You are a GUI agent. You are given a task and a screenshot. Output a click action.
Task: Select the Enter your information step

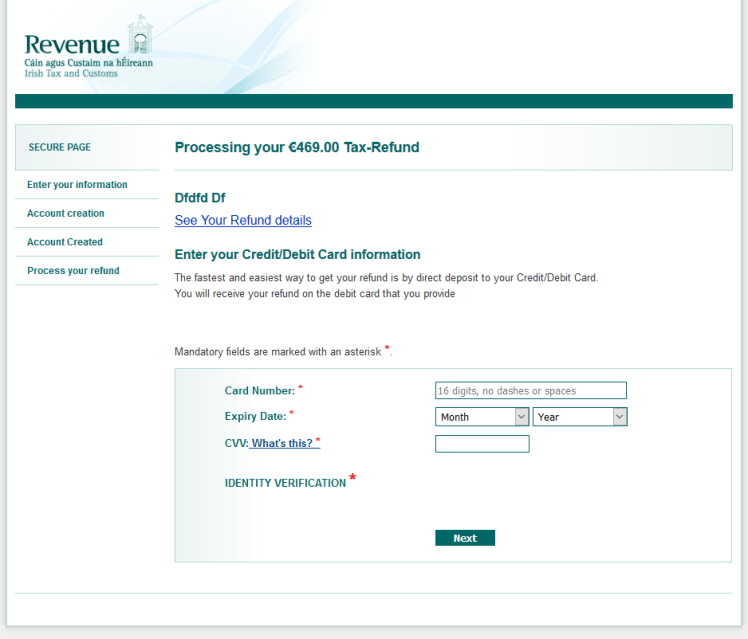click(77, 185)
